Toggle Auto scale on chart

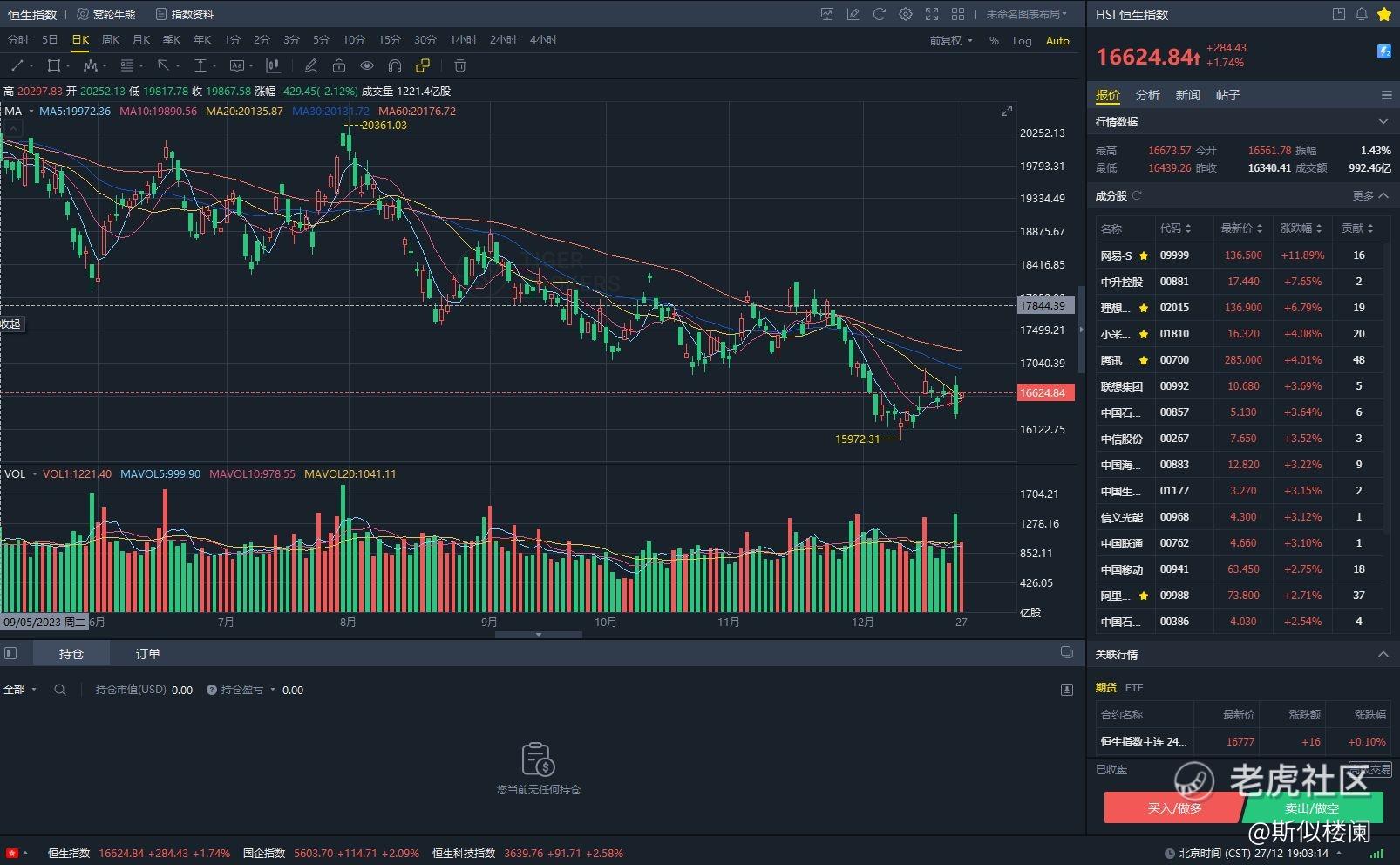point(1057,40)
